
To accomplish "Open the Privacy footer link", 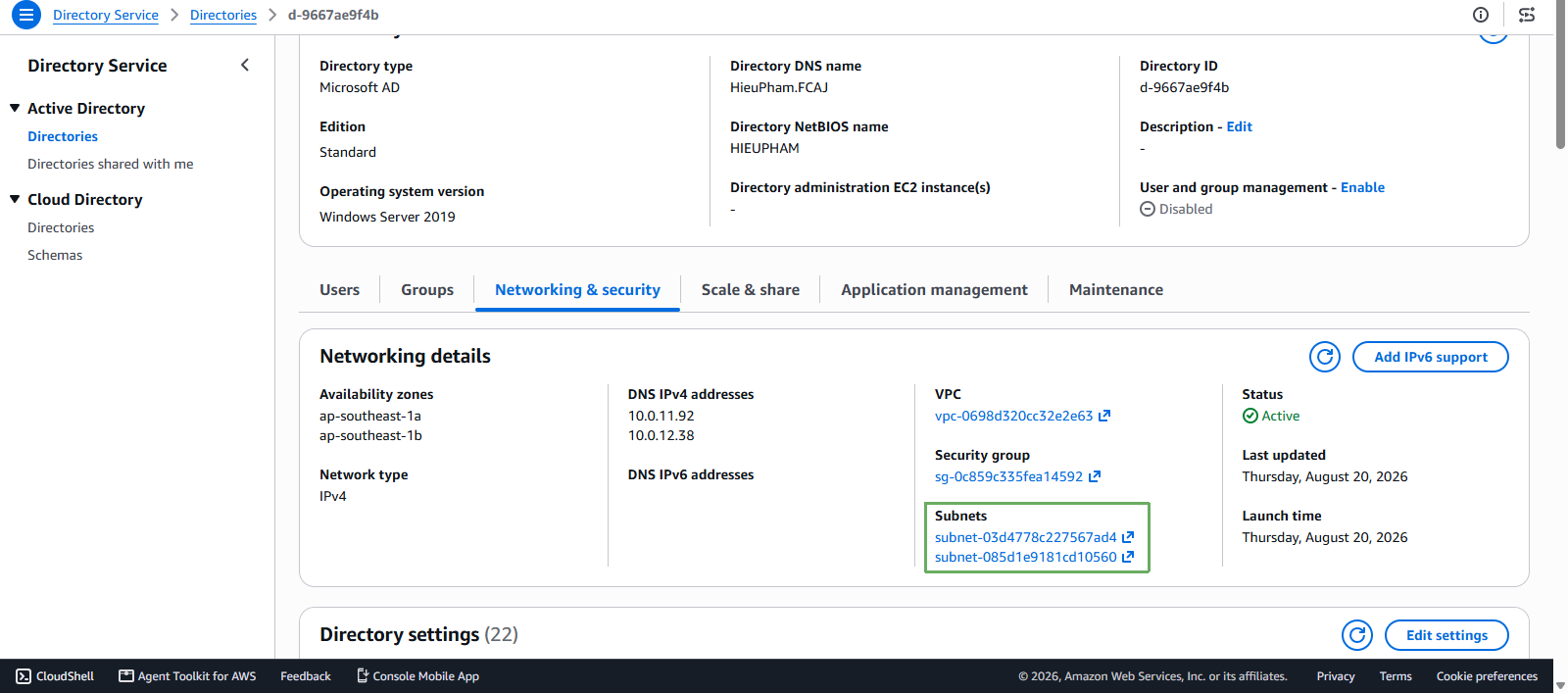I will coord(1336,676).
